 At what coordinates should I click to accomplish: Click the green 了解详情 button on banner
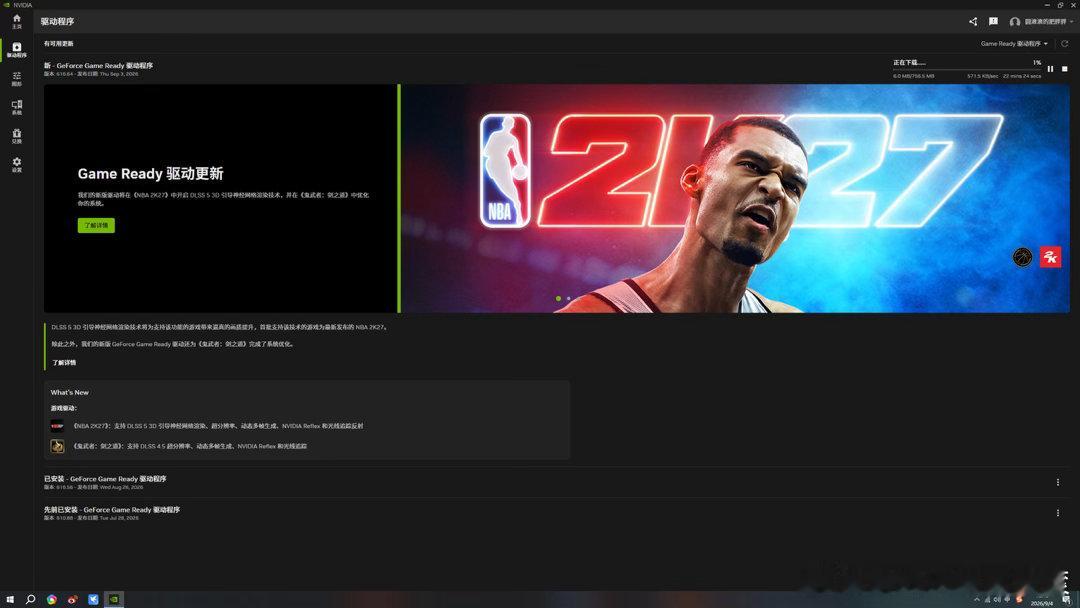pyautogui.click(x=96, y=225)
